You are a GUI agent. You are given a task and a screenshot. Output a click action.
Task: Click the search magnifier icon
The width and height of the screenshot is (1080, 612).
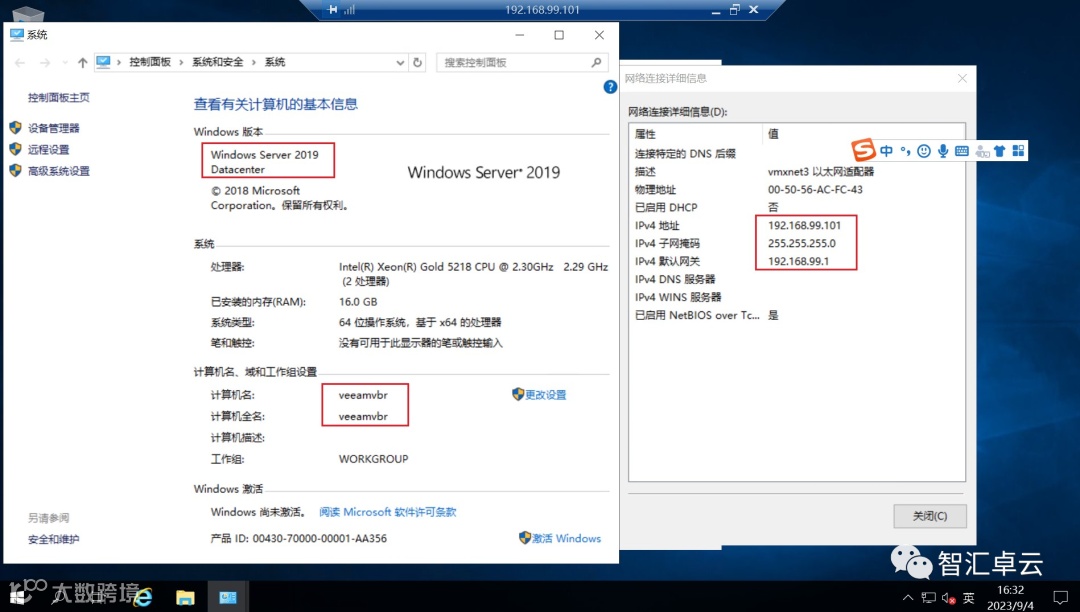(596, 63)
